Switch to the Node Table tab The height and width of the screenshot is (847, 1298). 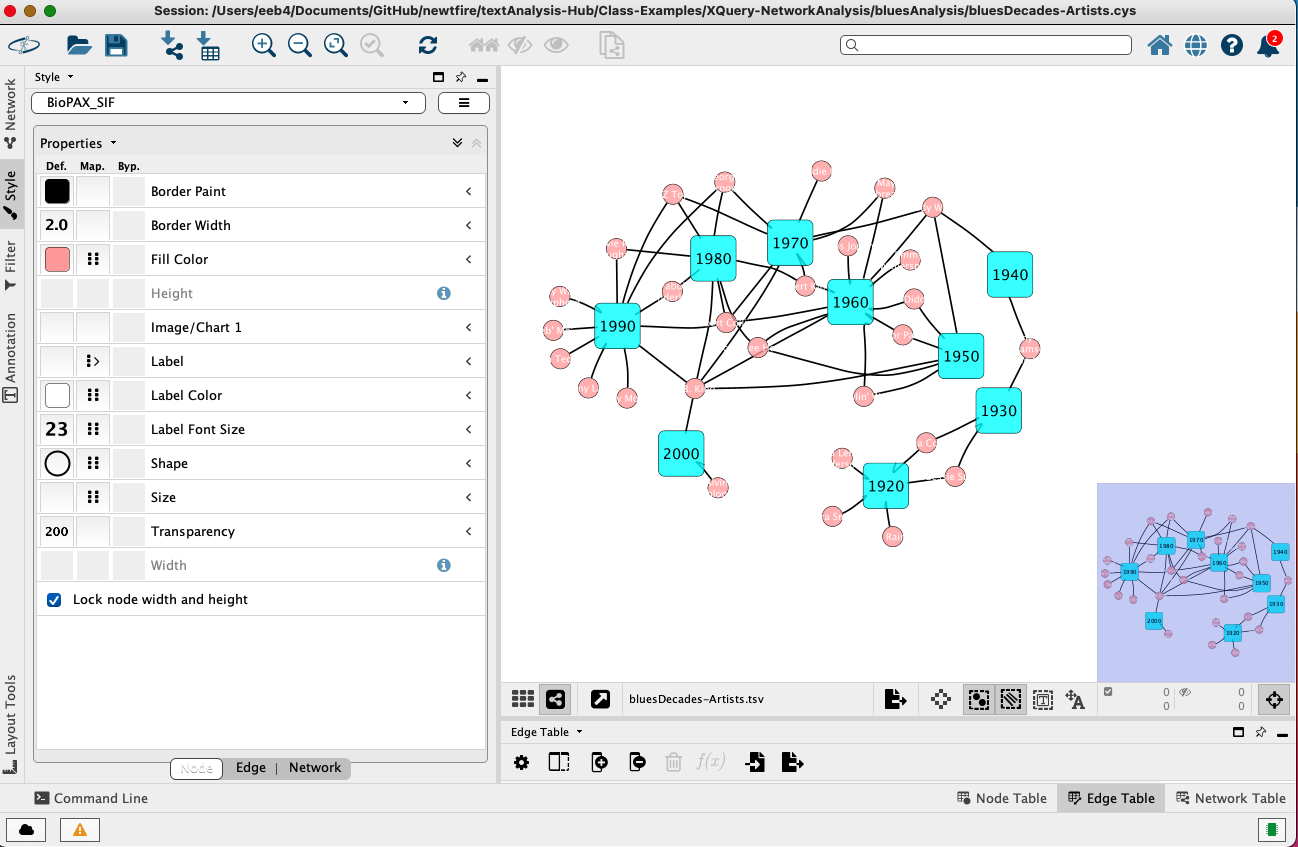pyautogui.click(x=1002, y=798)
